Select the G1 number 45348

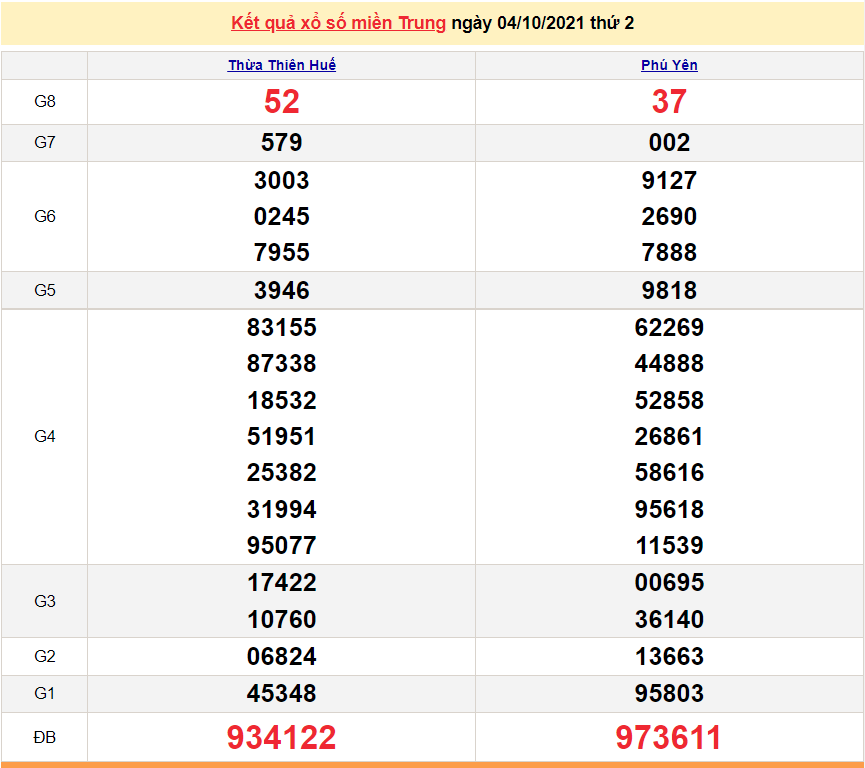click(282, 693)
